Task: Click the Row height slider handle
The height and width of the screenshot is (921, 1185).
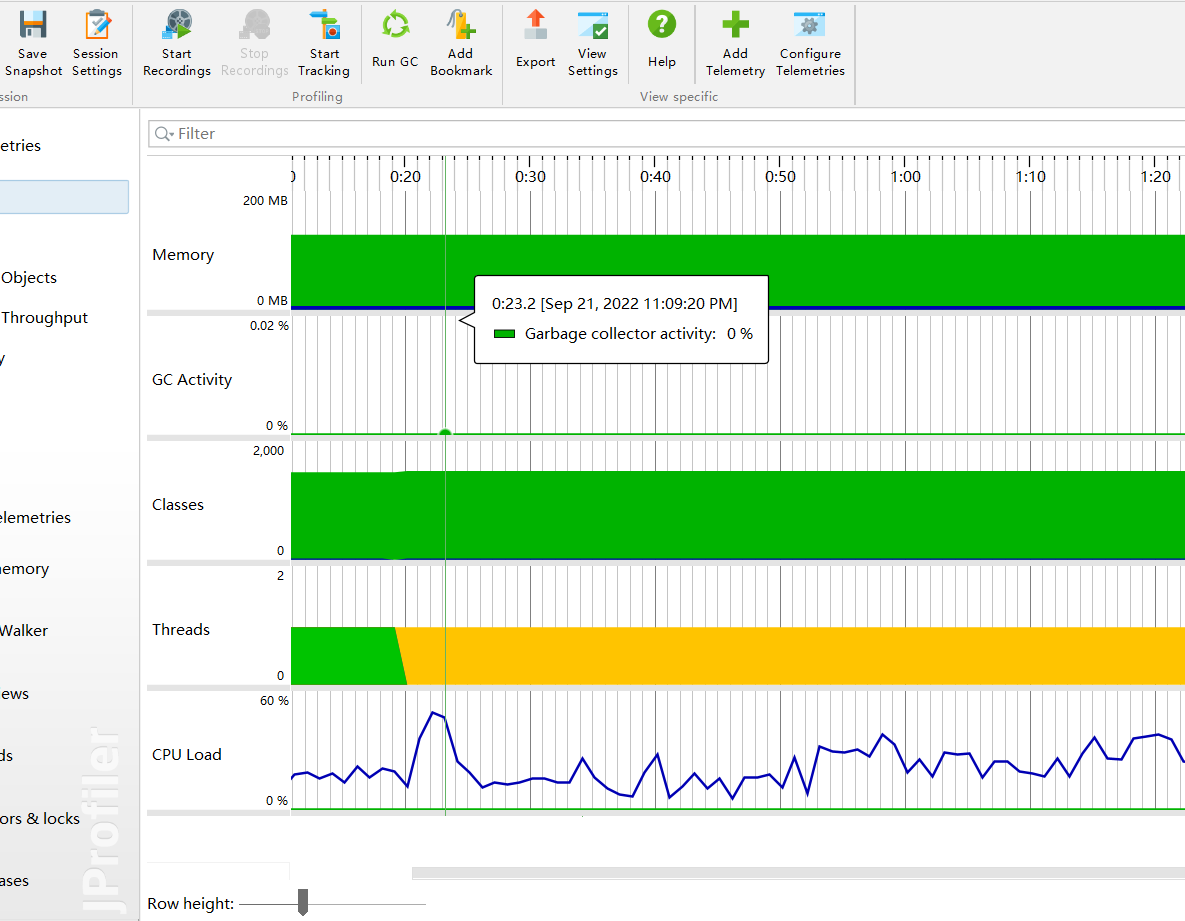Action: pos(303,902)
